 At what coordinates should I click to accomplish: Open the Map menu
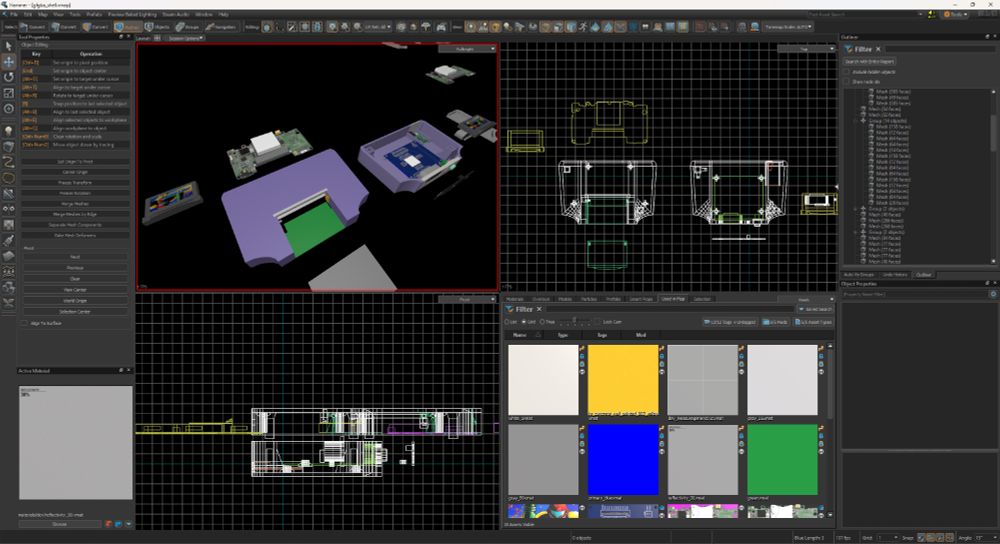coord(43,14)
